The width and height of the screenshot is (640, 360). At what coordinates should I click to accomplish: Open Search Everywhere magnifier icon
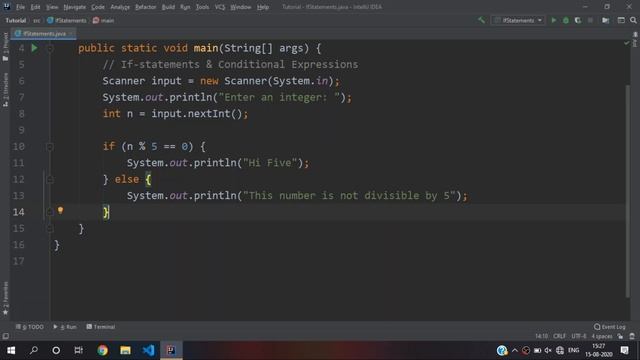point(633,20)
